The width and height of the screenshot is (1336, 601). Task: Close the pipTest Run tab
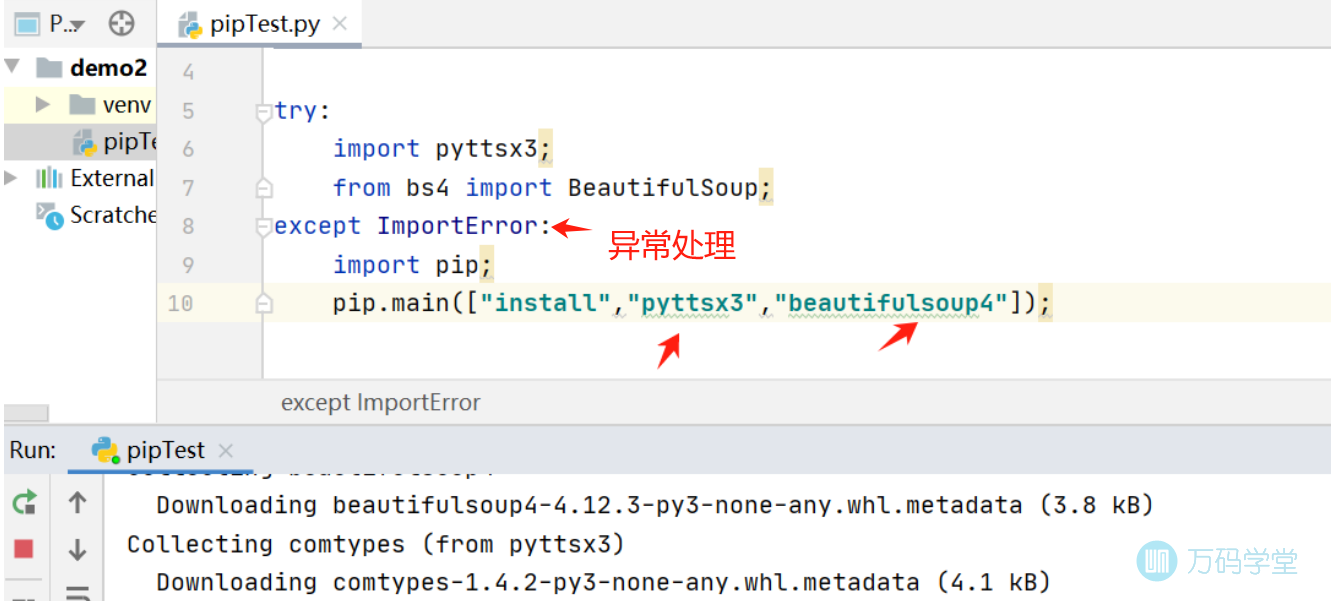pyautogui.click(x=225, y=451)
